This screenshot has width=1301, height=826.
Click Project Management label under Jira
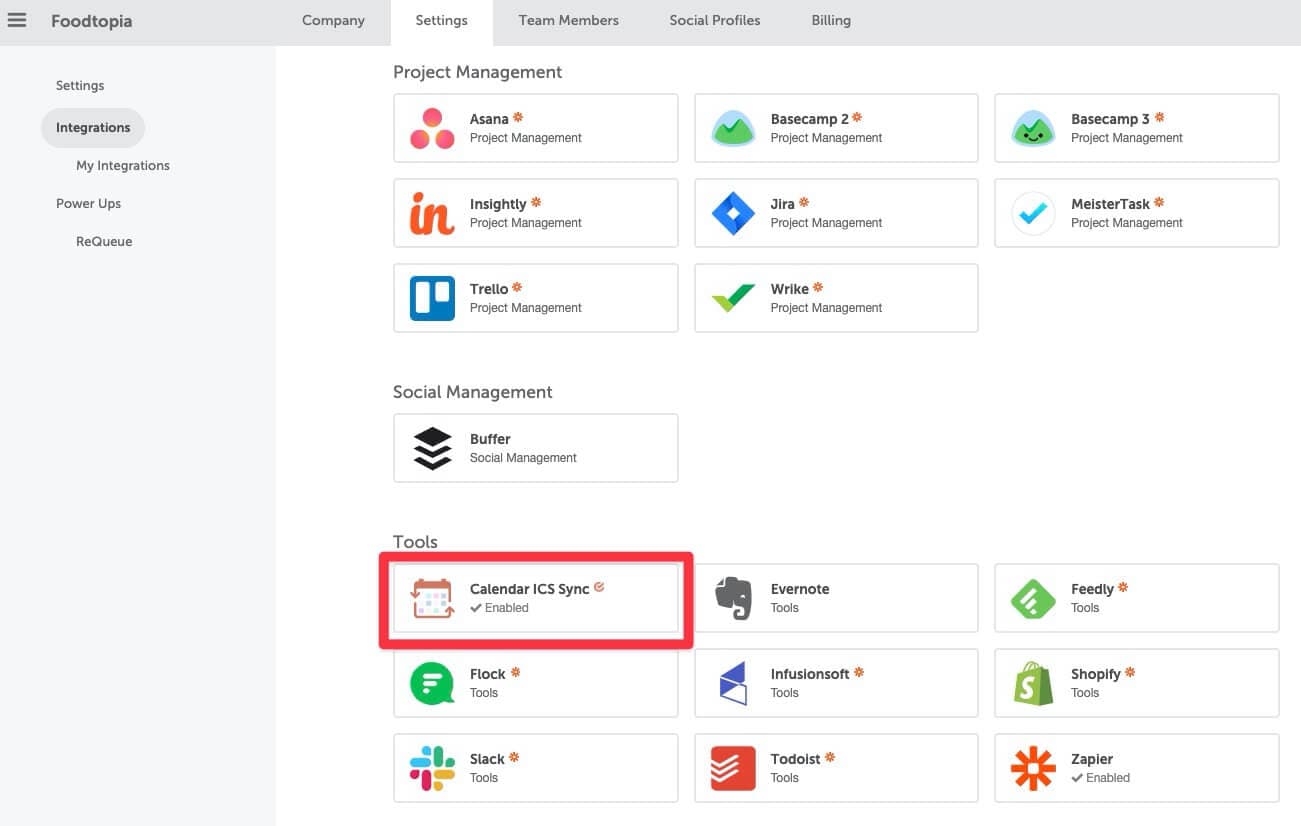tap(826, 223)
